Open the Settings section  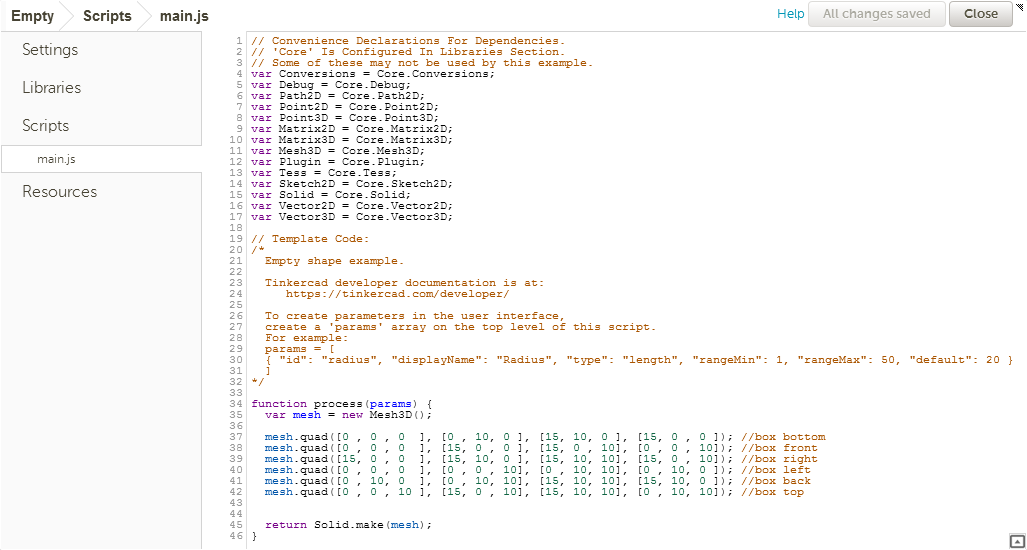50,50
